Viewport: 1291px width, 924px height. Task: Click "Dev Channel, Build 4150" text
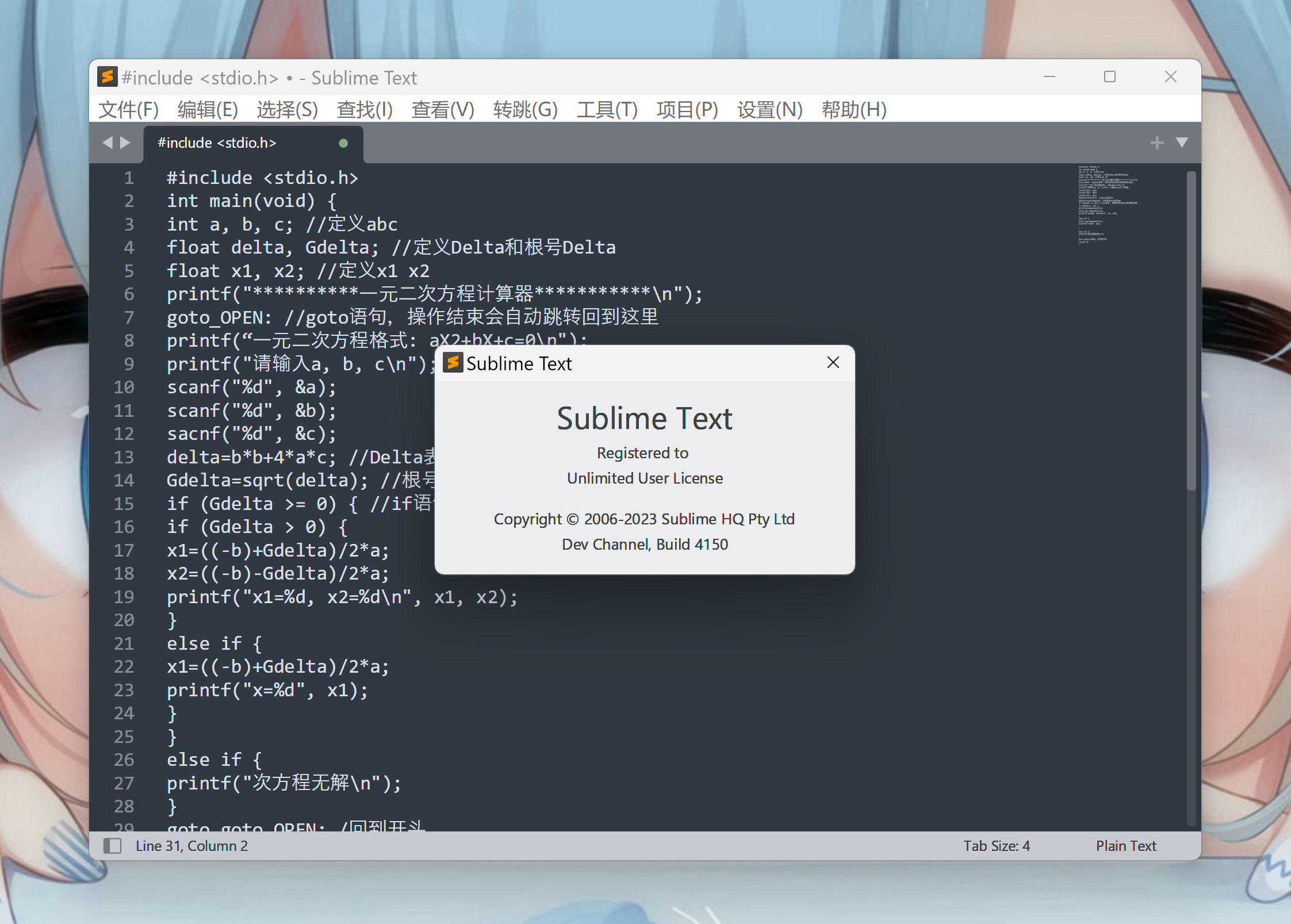click(x=645, y=545)
